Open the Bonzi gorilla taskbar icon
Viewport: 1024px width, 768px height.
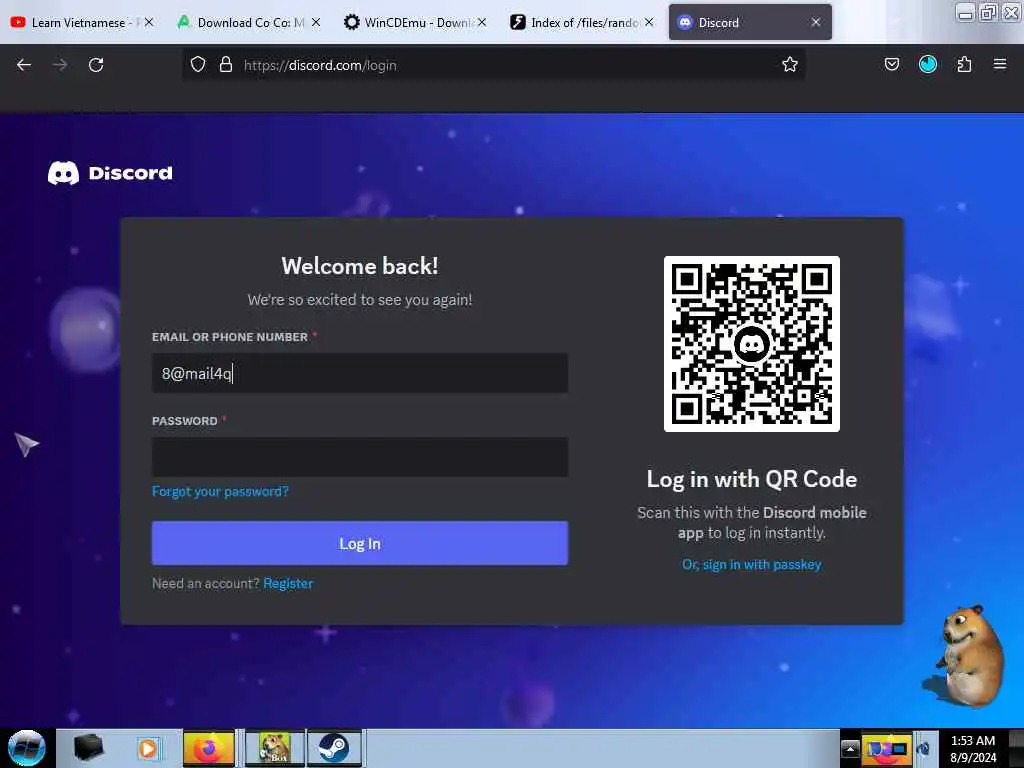coord(274,748)
